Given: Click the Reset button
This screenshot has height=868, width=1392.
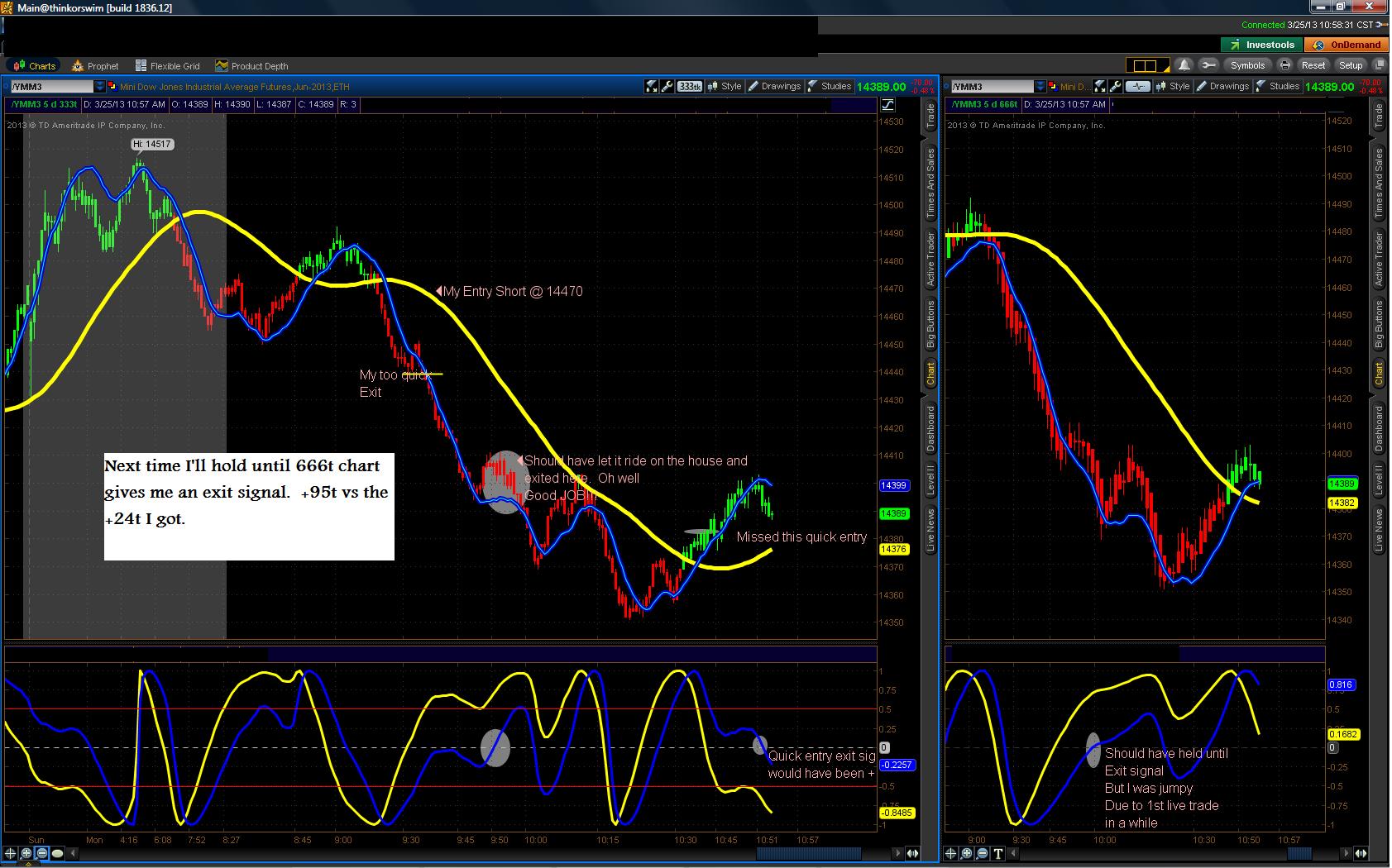Looking at the screenshot, I should 1313,65.
